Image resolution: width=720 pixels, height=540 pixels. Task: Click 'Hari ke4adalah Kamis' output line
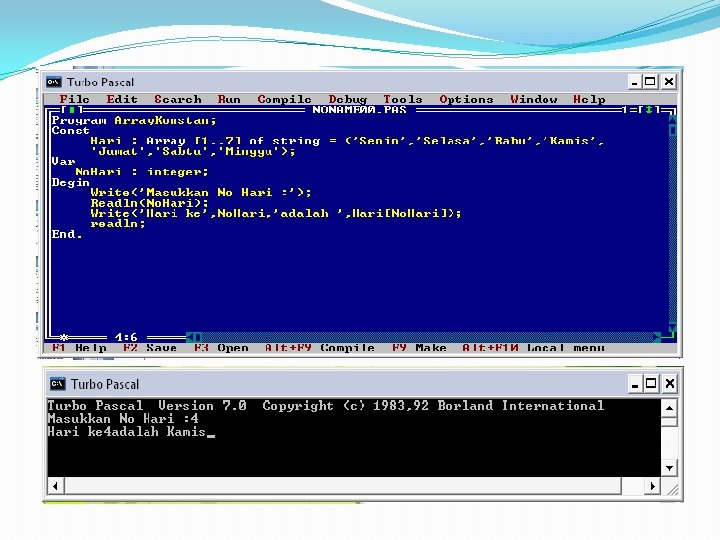coord(126,432)
